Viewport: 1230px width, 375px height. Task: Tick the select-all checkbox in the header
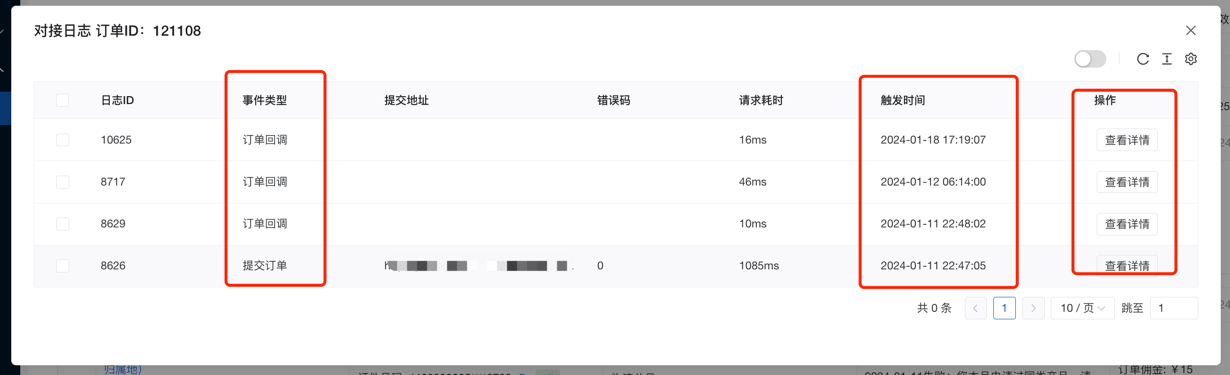point(62,100)
